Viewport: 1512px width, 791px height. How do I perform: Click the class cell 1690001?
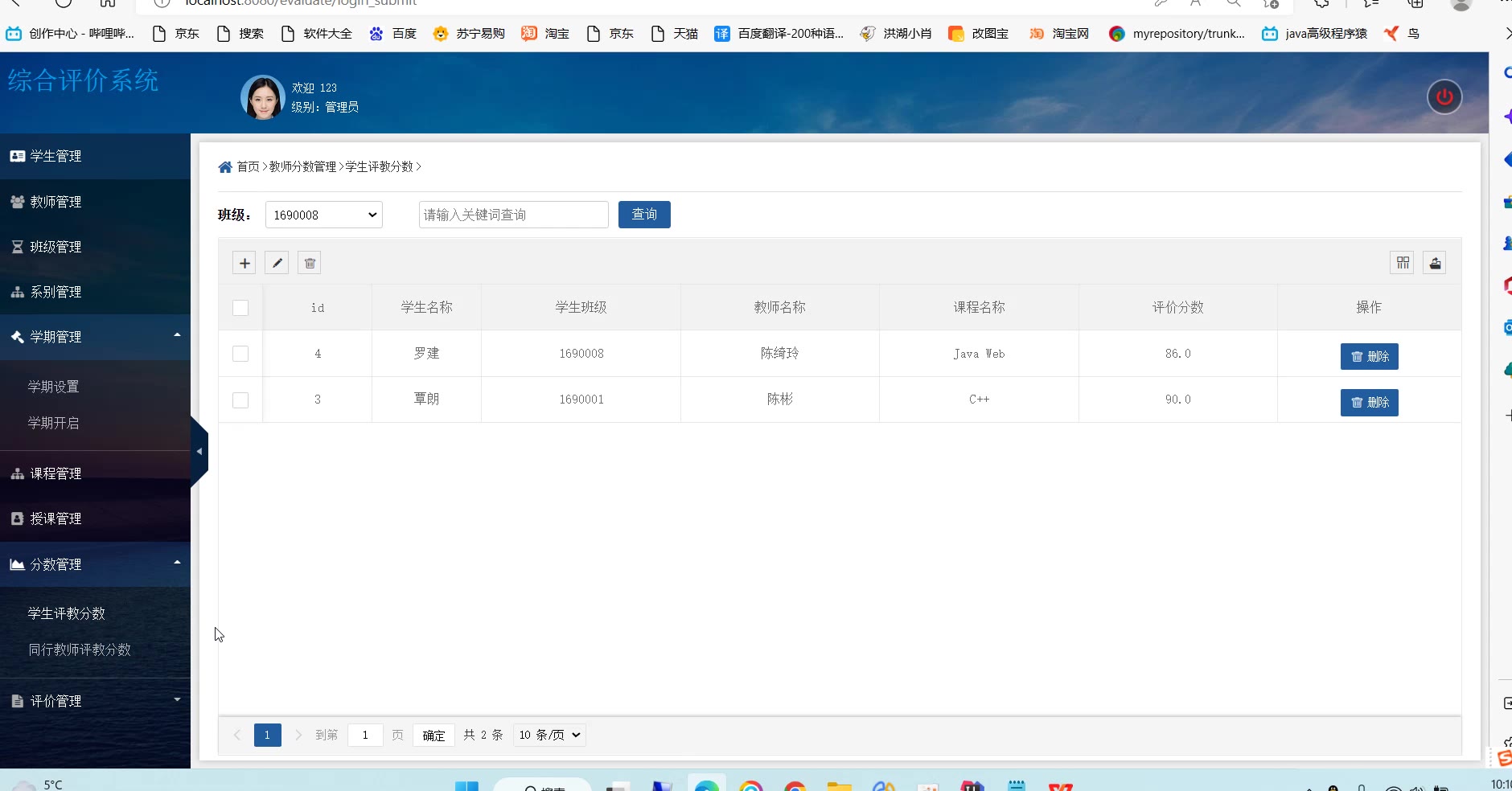coord(581,400)
